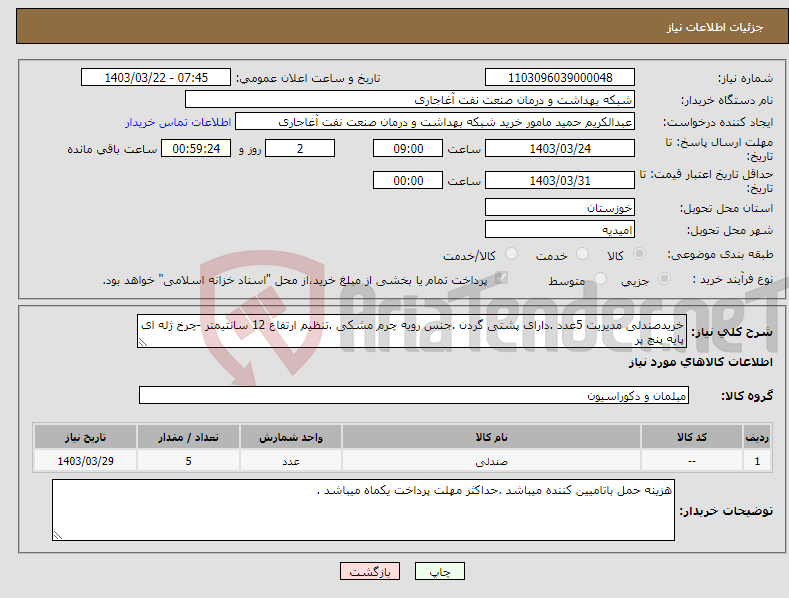Click the goods group field مبلمان و دکوراسیون

414,396
